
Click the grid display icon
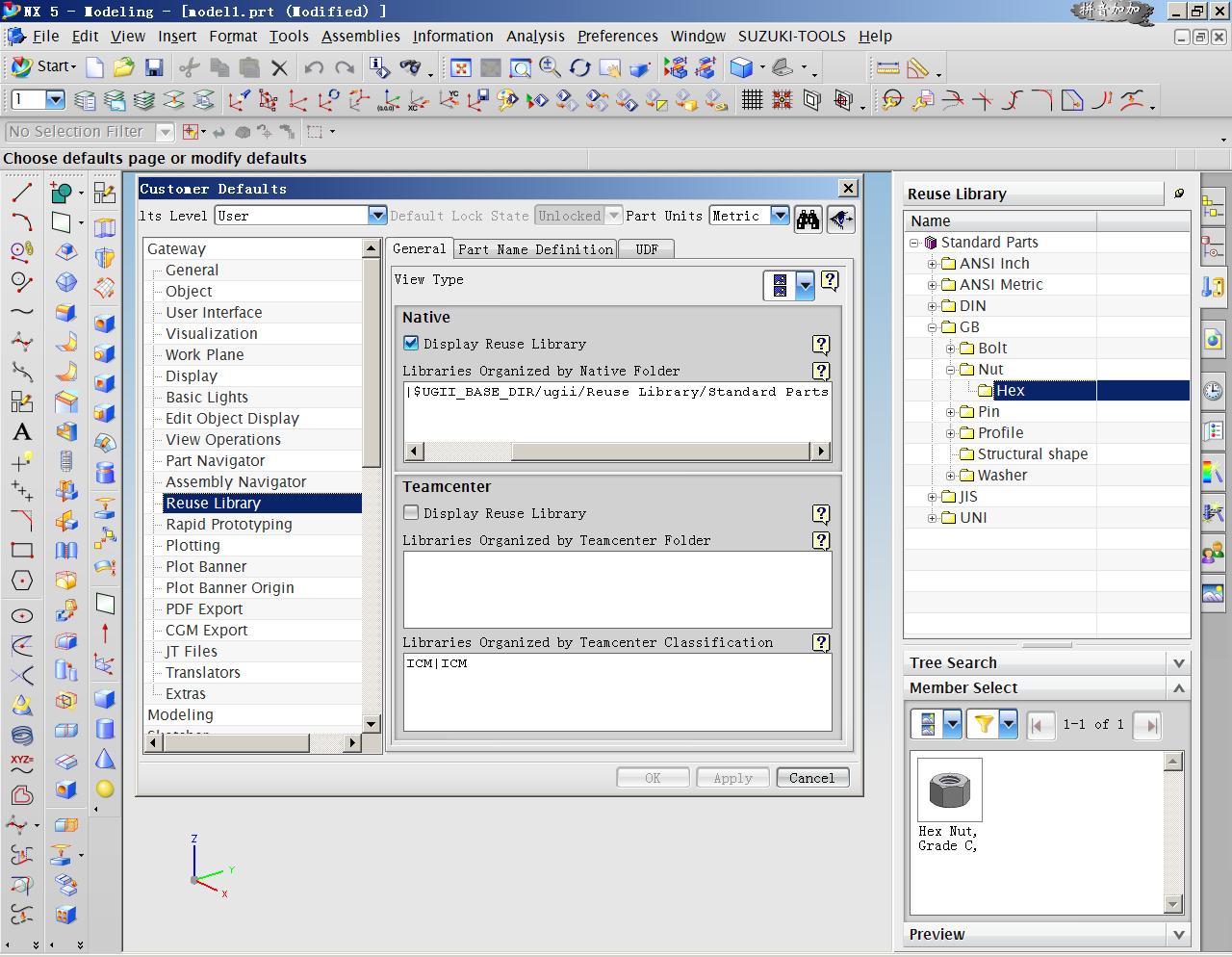752,100
